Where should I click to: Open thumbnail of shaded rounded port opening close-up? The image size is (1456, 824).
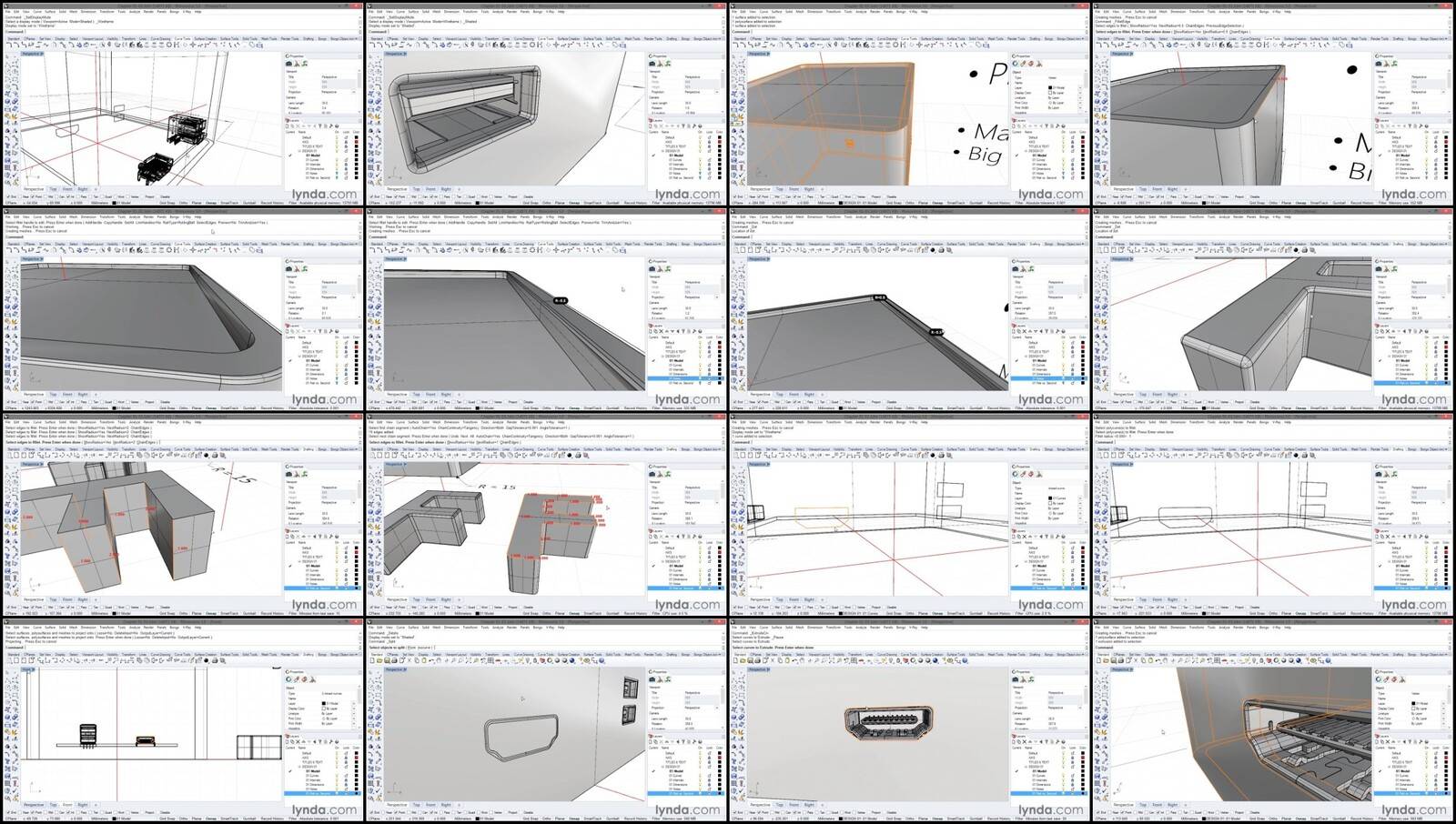tap(546, 105)
